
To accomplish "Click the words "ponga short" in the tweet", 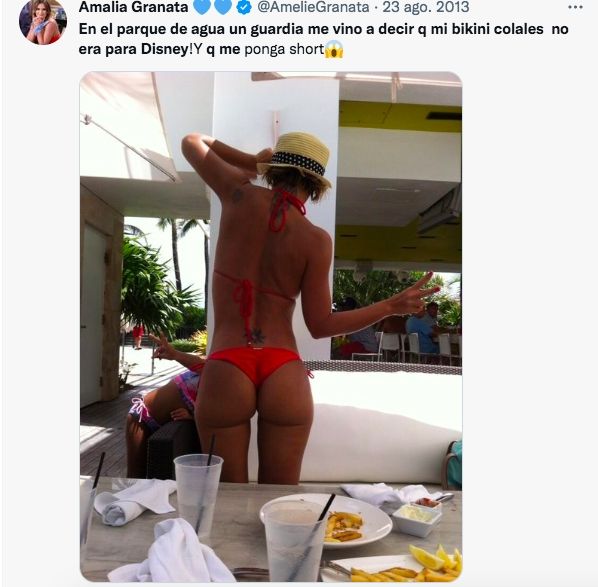I will 284,50.
